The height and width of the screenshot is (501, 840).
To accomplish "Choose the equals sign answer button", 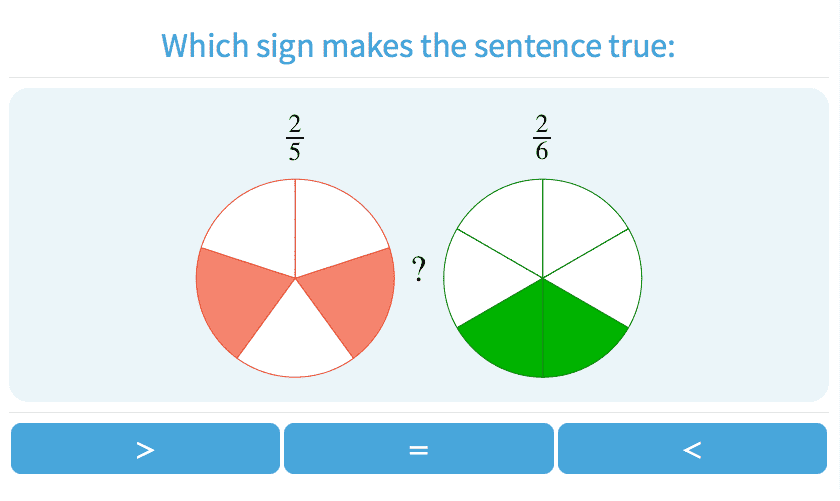I will pyautogui.click(x=418, y=449).
